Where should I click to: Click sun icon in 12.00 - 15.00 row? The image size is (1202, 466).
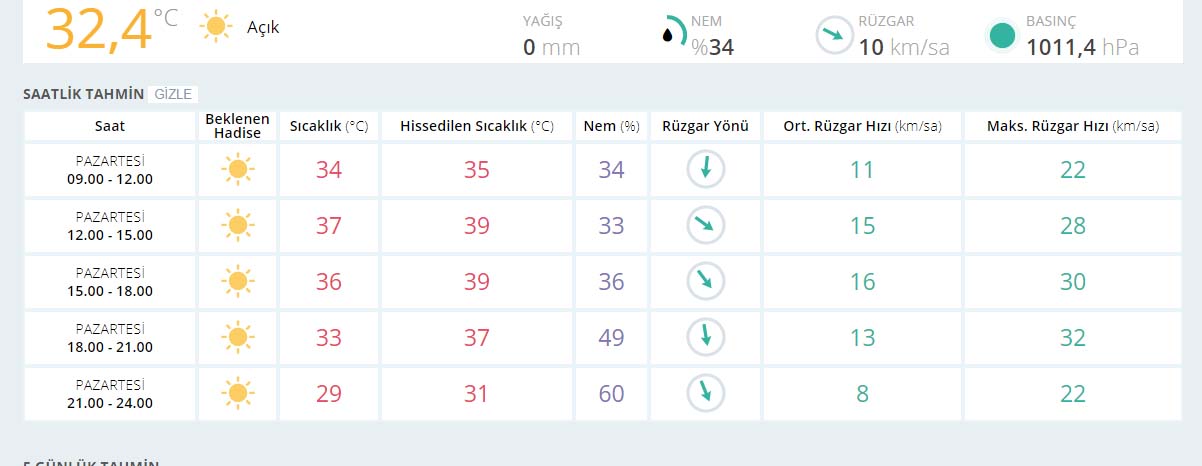[x=237, y=226]
